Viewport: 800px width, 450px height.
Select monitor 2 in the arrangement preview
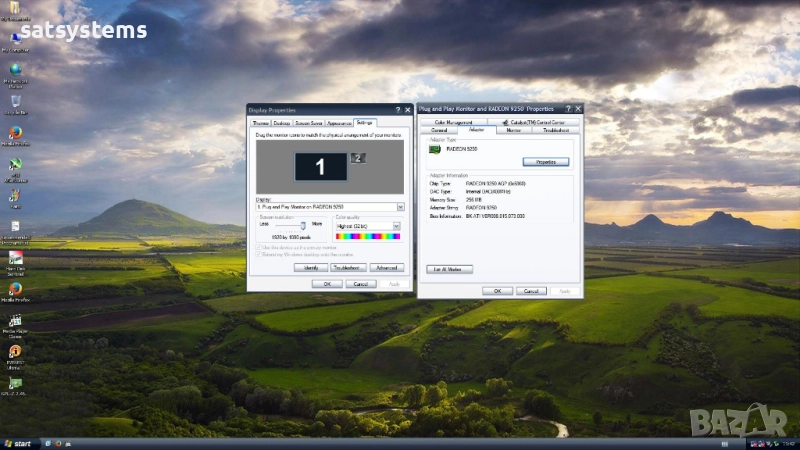(359, 157)
